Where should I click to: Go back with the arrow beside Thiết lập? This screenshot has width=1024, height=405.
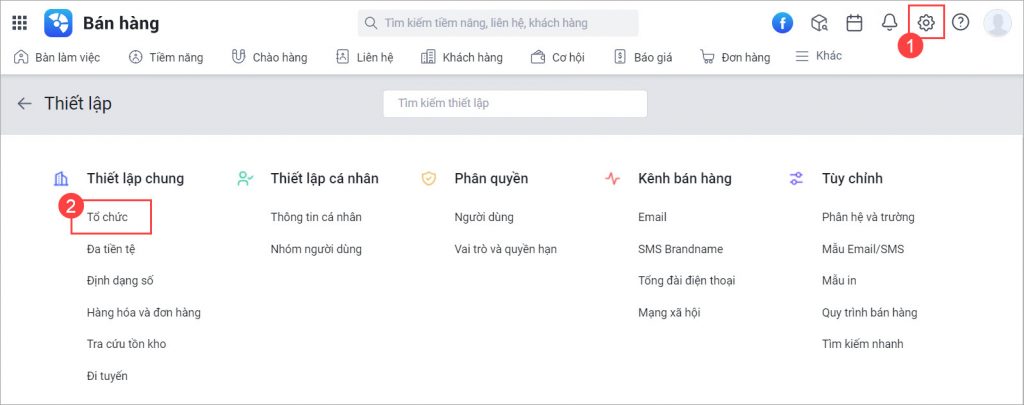[25, 103]
